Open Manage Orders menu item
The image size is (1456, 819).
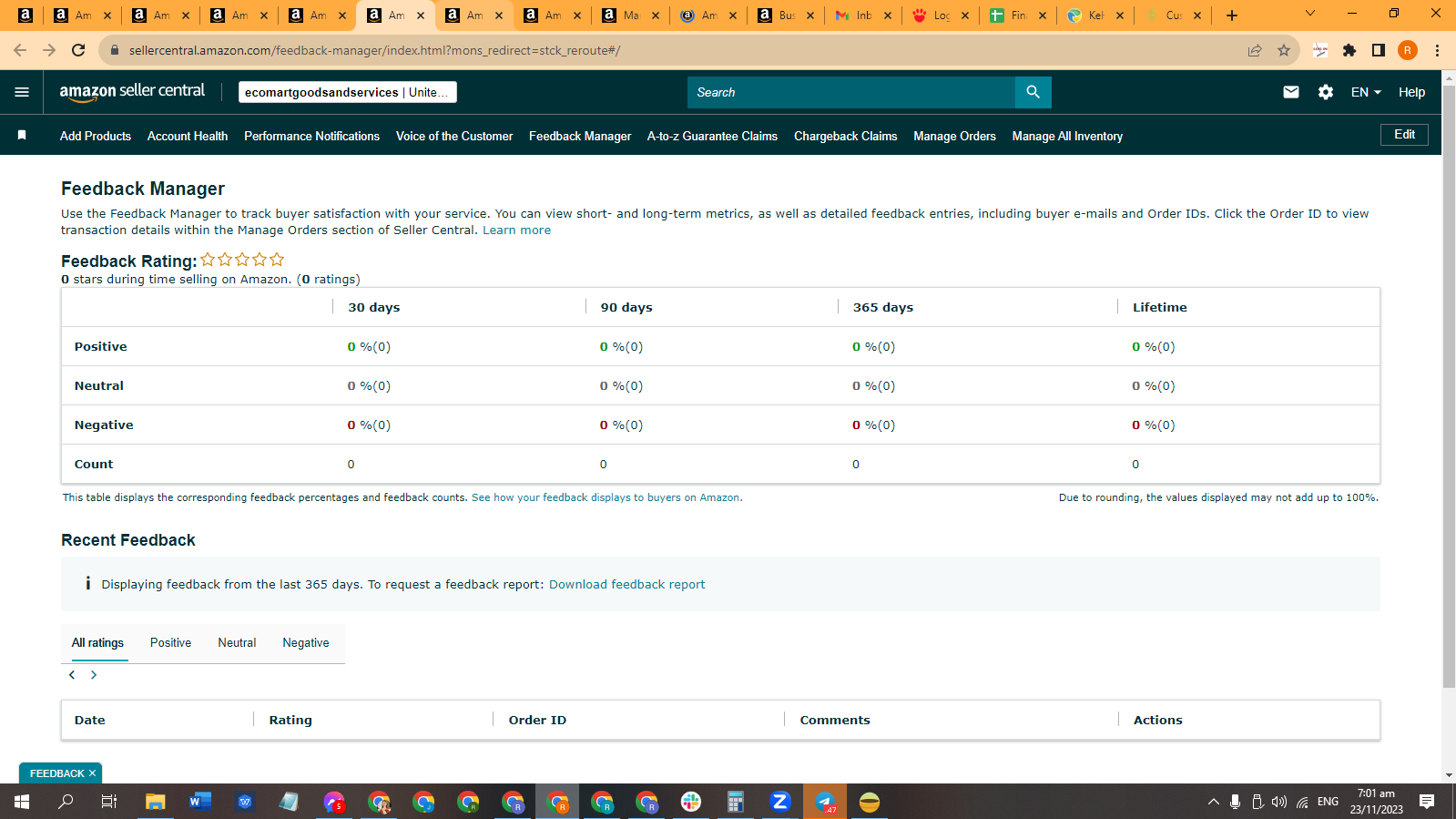pyautogui.click(x=954, y=136)
